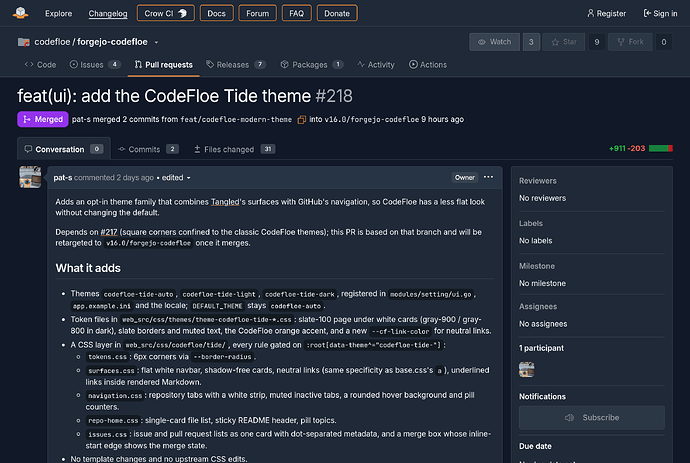
Task: Click the repository avatar icon
Action: (x=24, y=42)
